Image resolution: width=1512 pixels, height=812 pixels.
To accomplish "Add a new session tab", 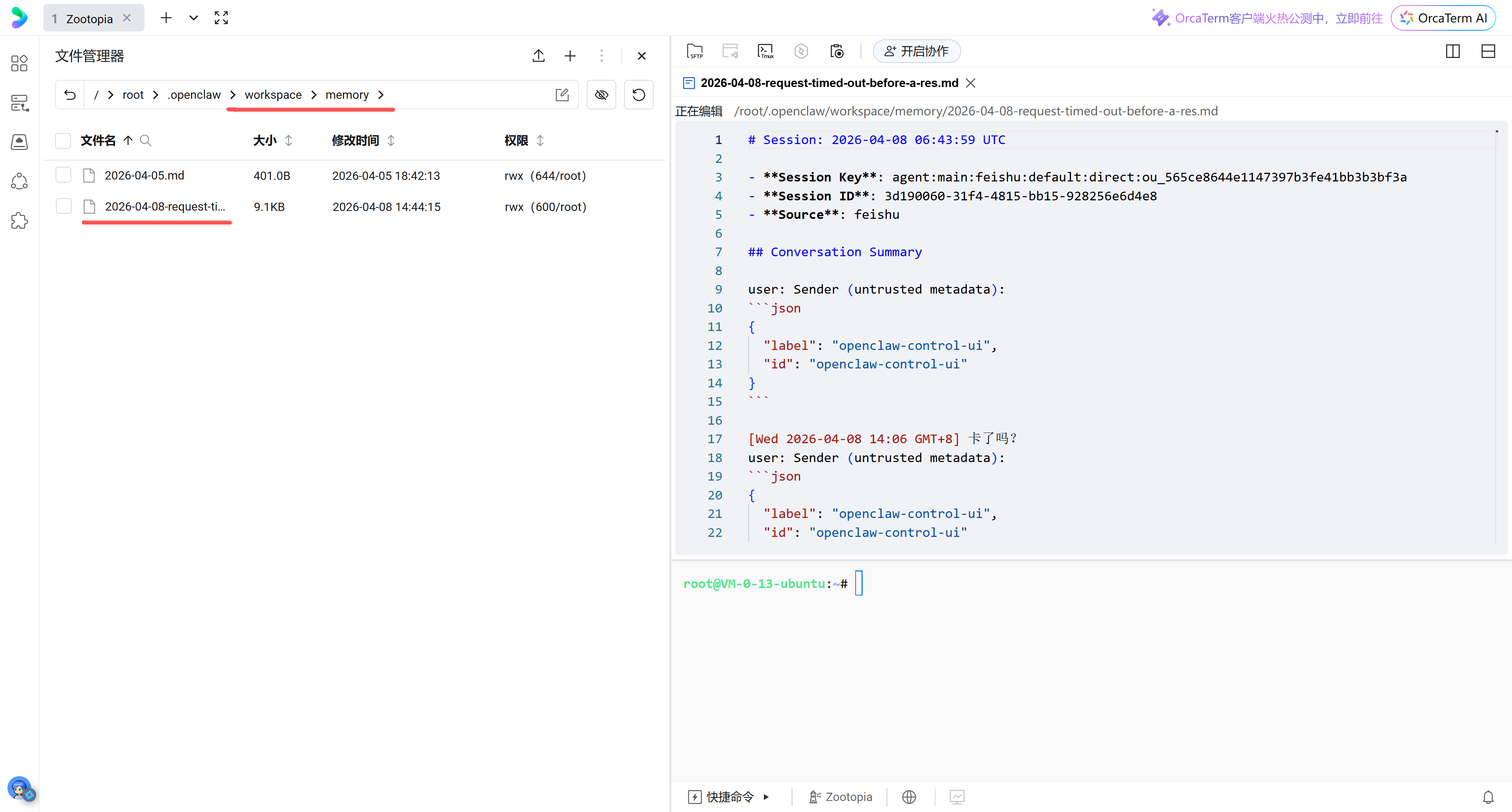I will (166, 18).
